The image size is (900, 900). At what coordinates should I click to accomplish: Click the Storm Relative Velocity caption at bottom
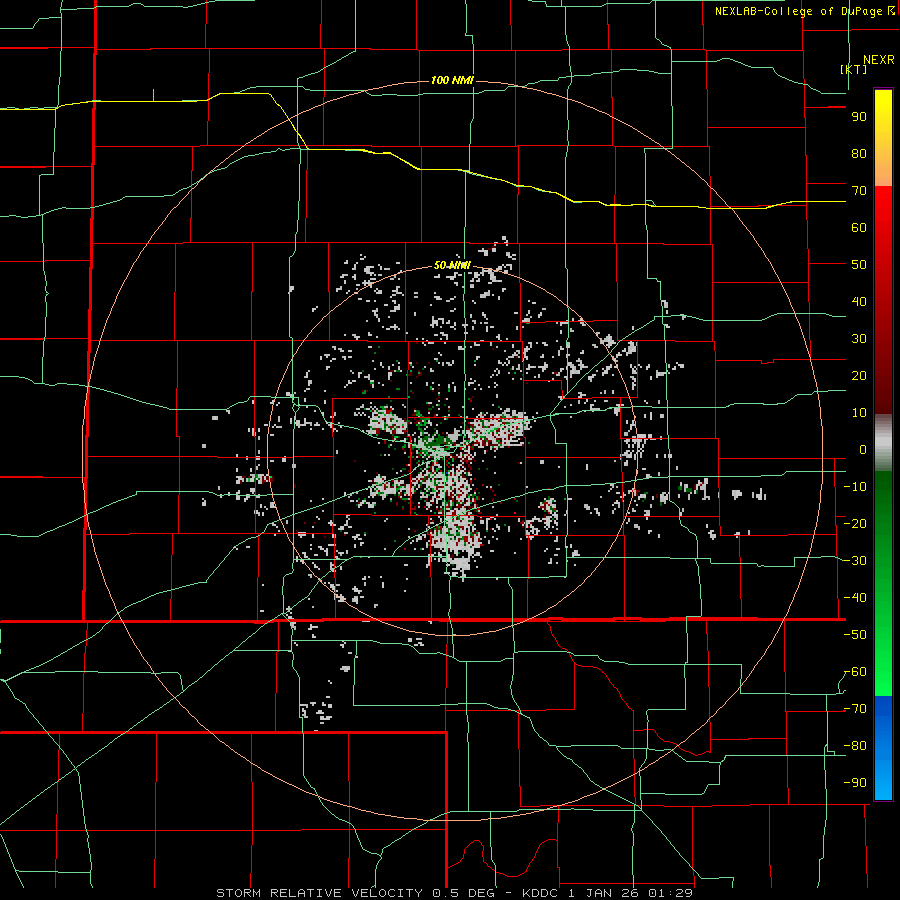pyautogui.click(x=454, y=893)
